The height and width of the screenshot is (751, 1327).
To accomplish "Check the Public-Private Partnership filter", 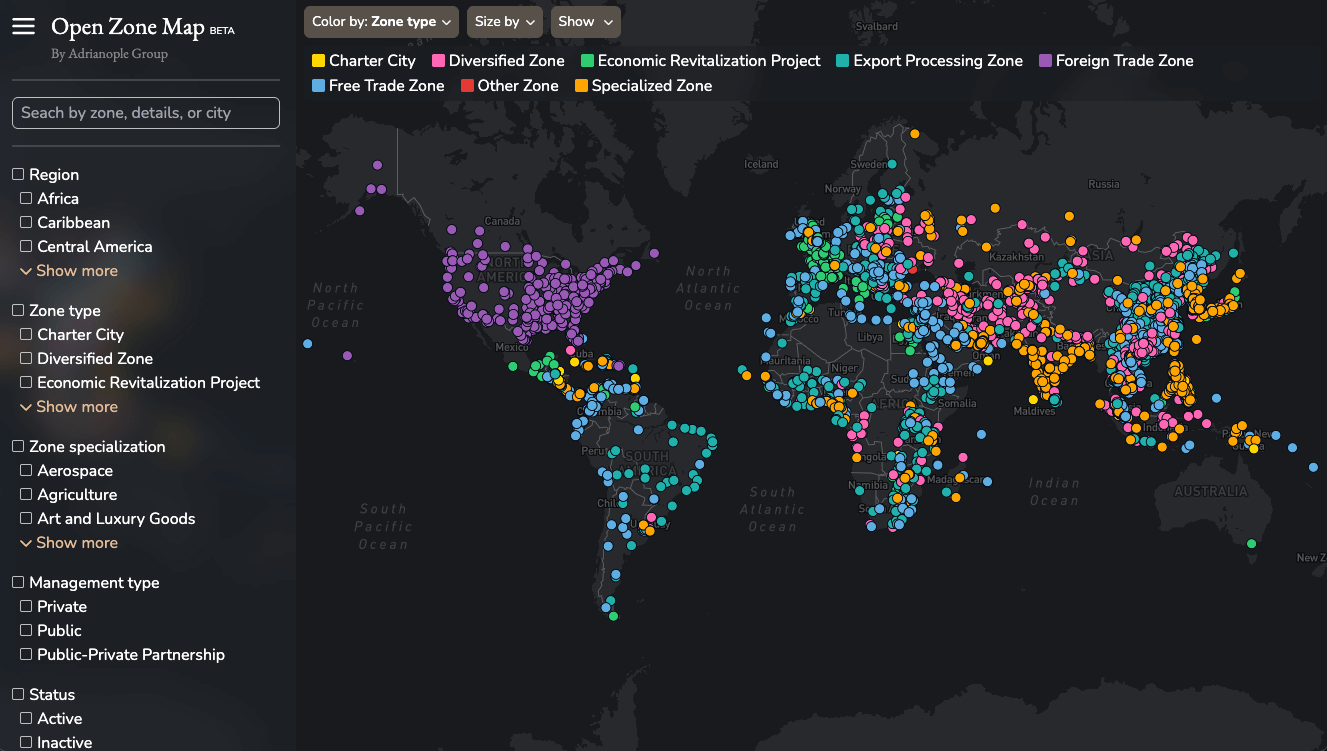I will click(x=26, y=655).
